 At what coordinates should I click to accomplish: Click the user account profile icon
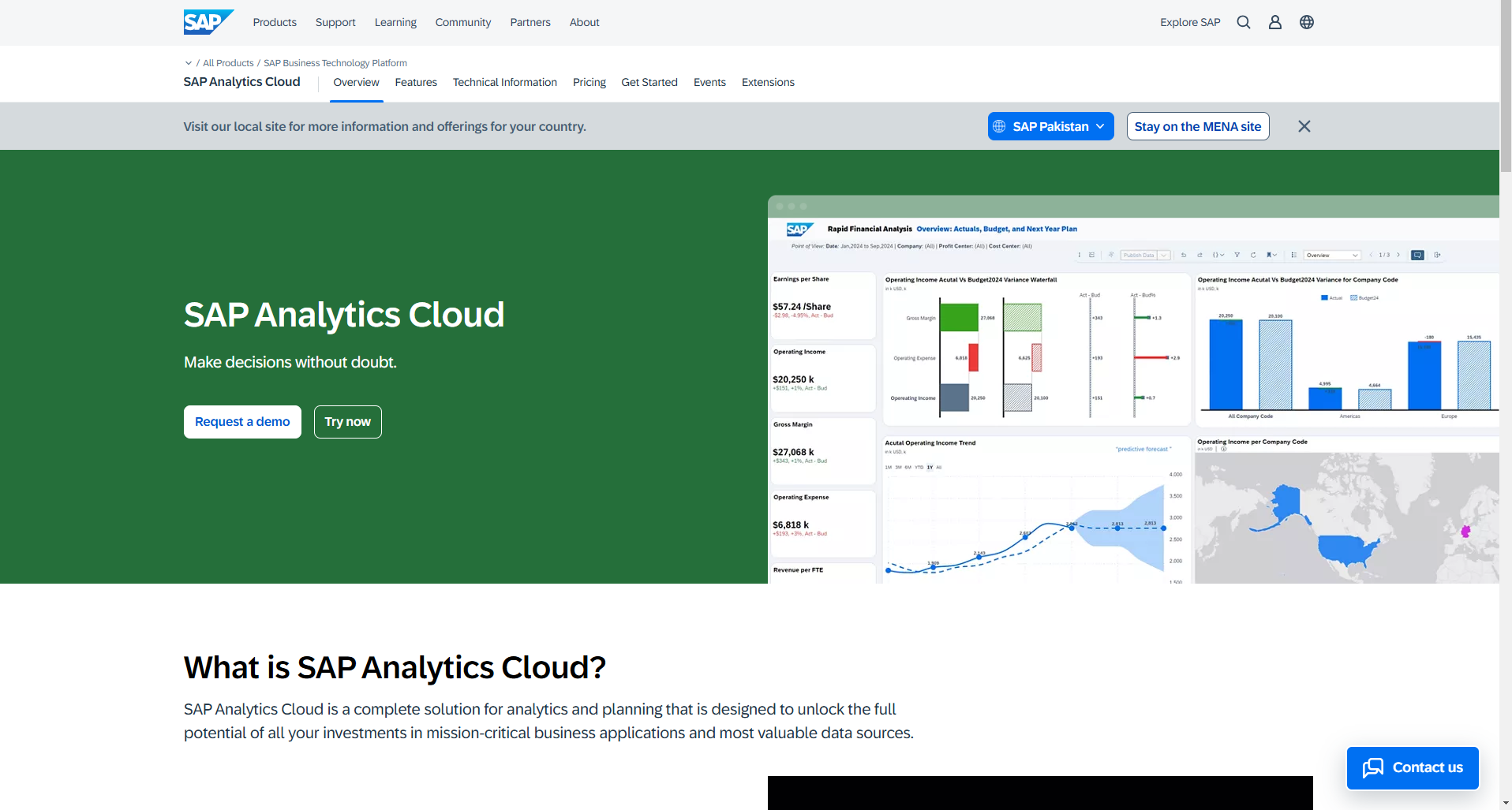tap(1275, 22)
